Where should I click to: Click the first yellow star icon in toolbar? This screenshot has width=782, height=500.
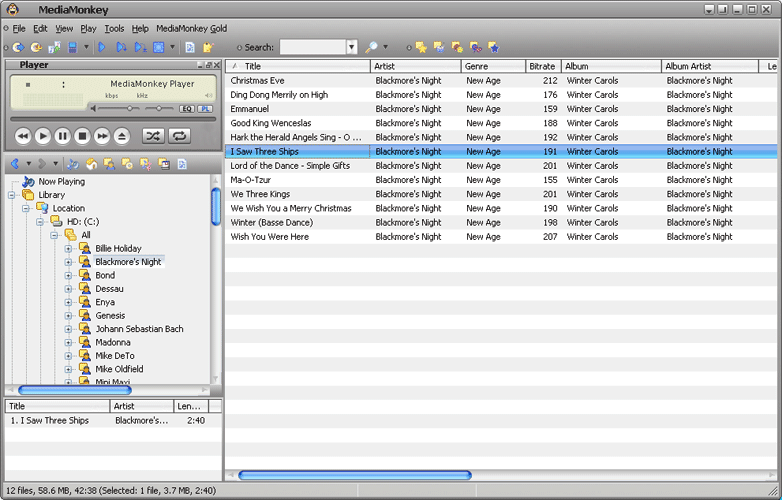click(421, 47)
